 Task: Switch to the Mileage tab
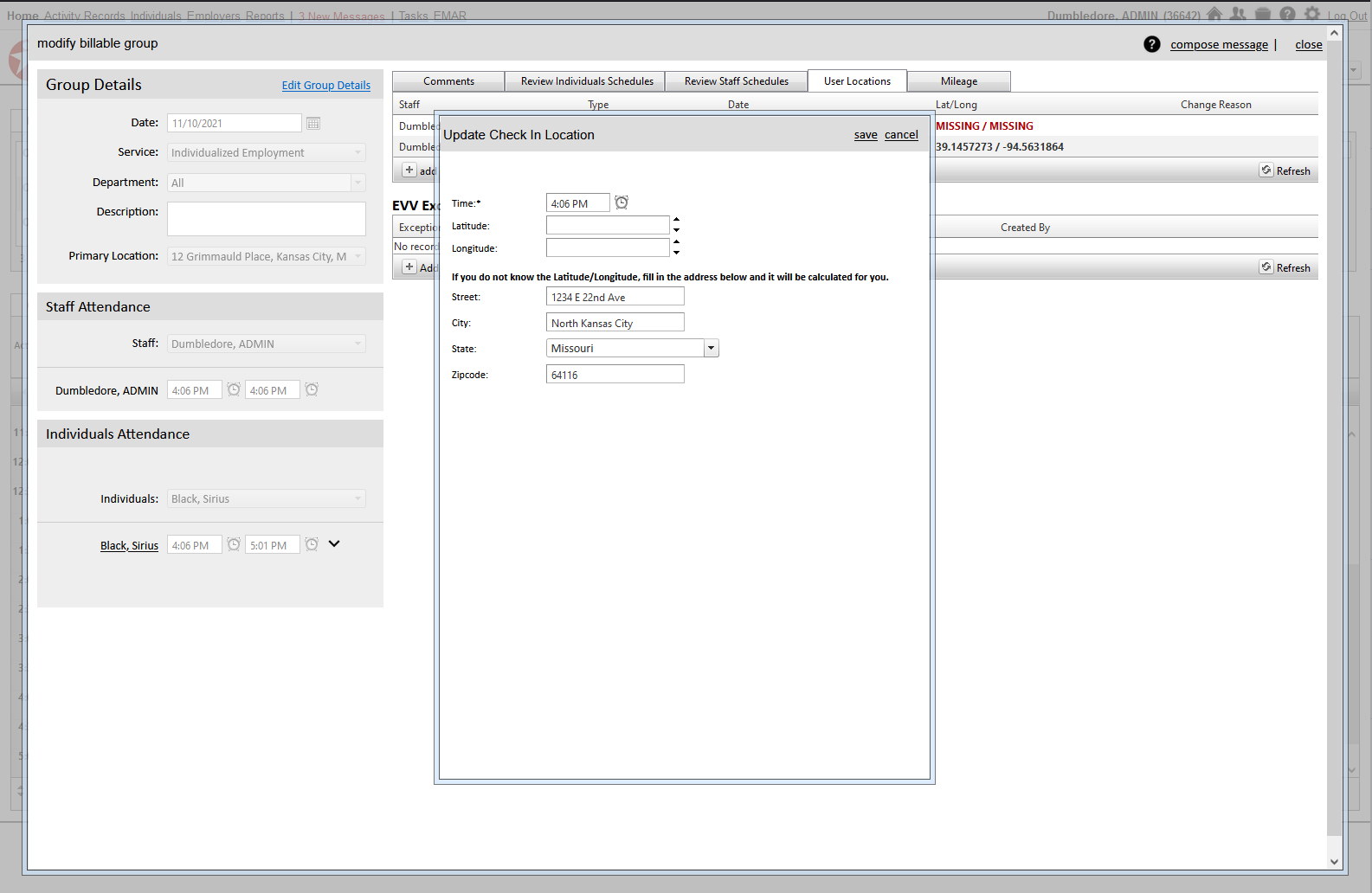point(958,81)
